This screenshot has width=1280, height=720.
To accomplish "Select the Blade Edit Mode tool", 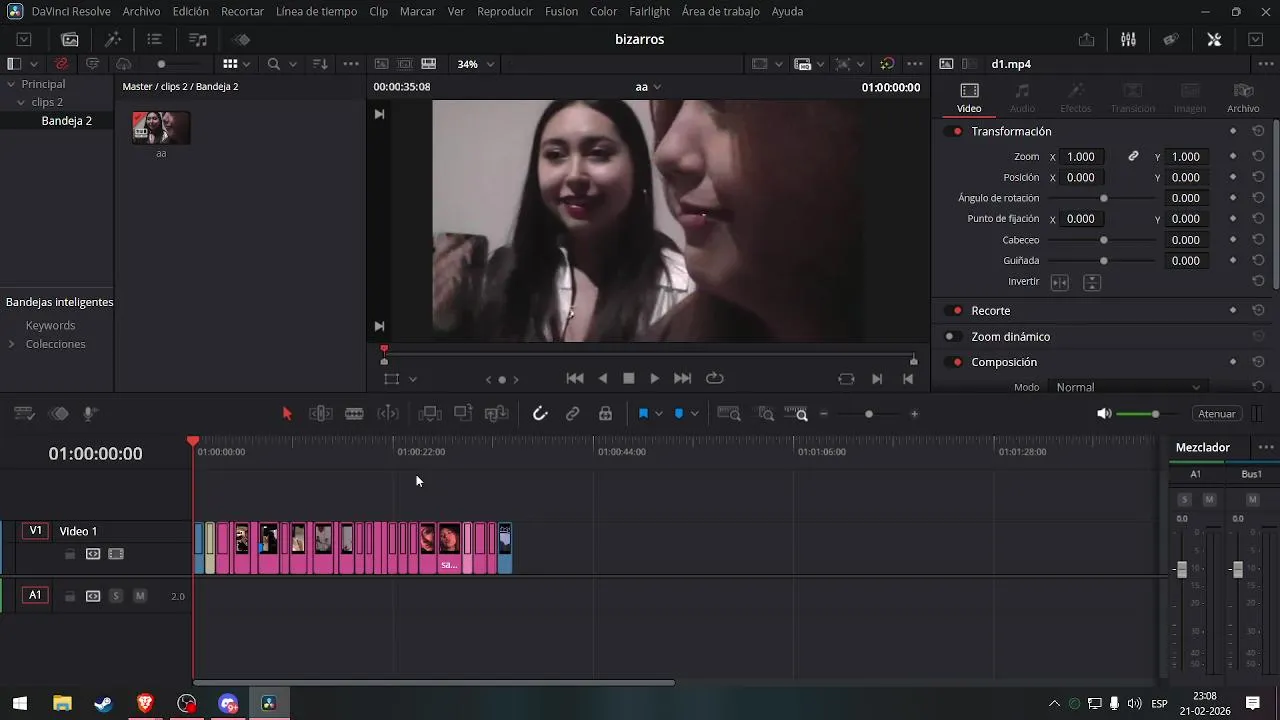I will [354, 414].
